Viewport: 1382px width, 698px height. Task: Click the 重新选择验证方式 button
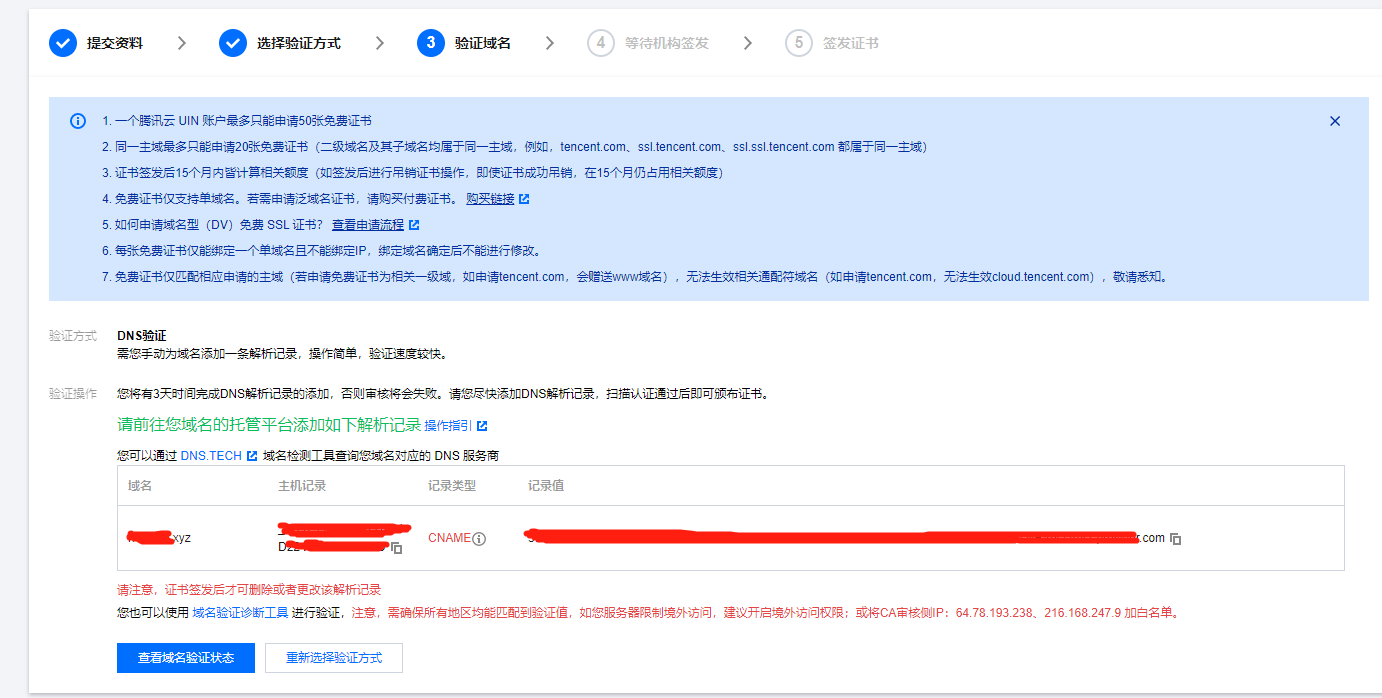[x=333, y=658]
